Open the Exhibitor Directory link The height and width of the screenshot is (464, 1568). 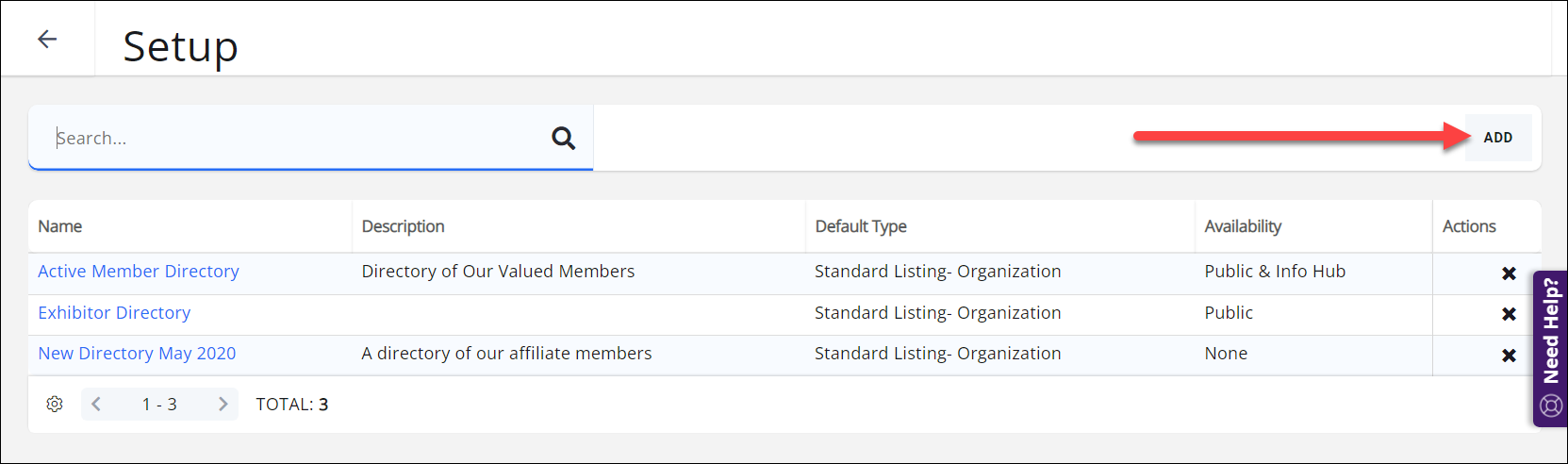[x=114, y=313]
